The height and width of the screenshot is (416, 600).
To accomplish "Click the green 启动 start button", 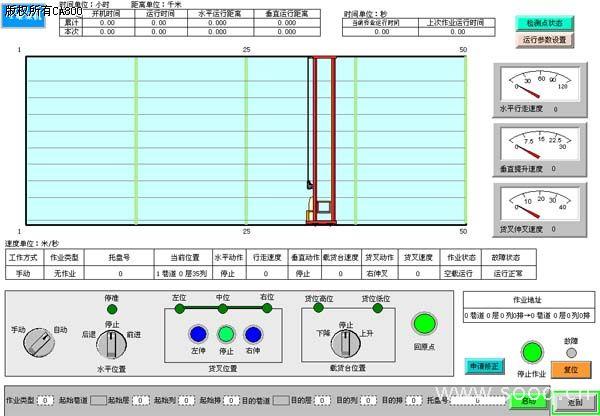I will point(527,400).
